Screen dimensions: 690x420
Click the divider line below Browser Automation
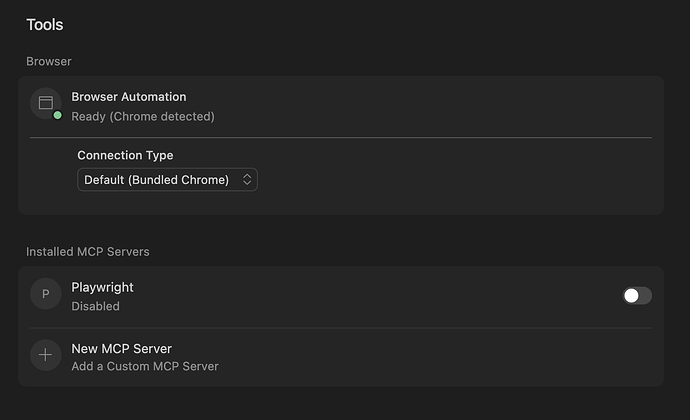340,137
